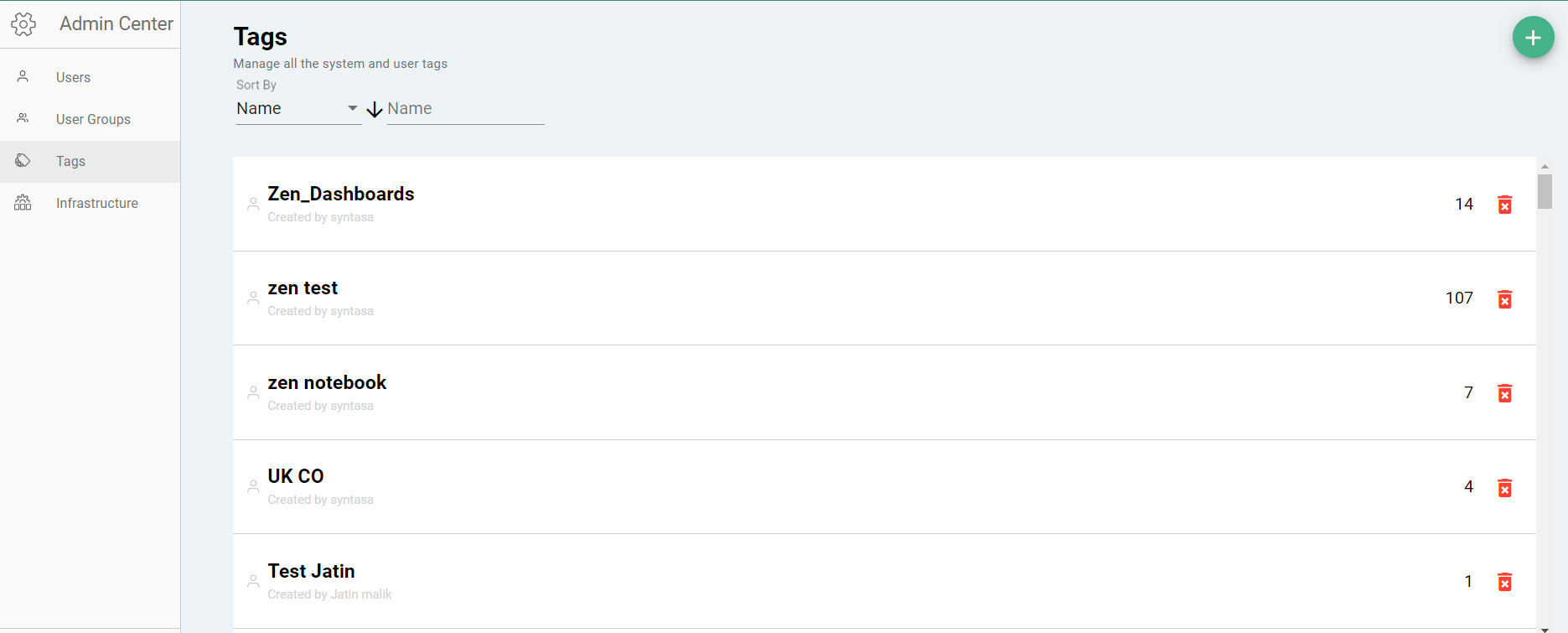Open the zen notebook tag
Viewport: 1568px width, 633px height.
click(327, 382)
